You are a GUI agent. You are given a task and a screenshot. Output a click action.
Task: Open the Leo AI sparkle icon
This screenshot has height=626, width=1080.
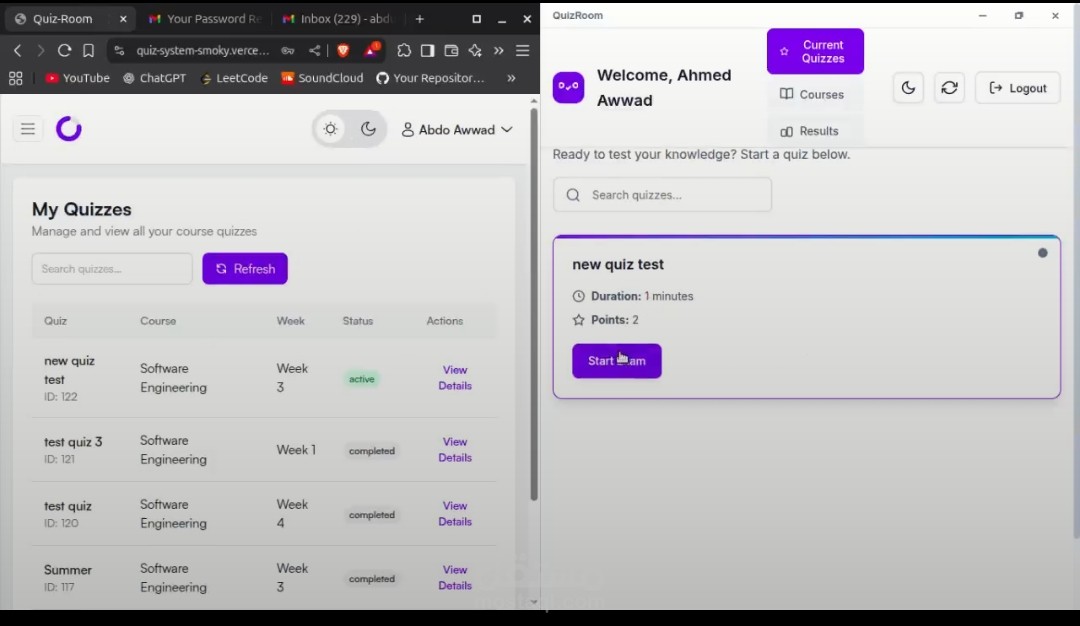[x=475, y=50]
